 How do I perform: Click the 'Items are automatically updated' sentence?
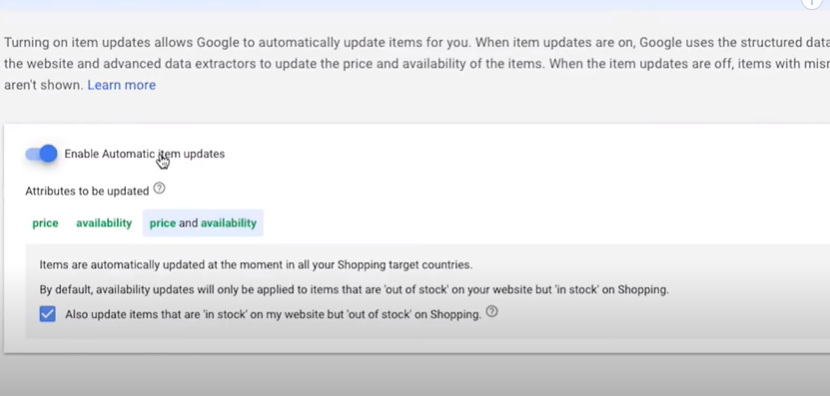pyautogui.click(x=256, y=265)
